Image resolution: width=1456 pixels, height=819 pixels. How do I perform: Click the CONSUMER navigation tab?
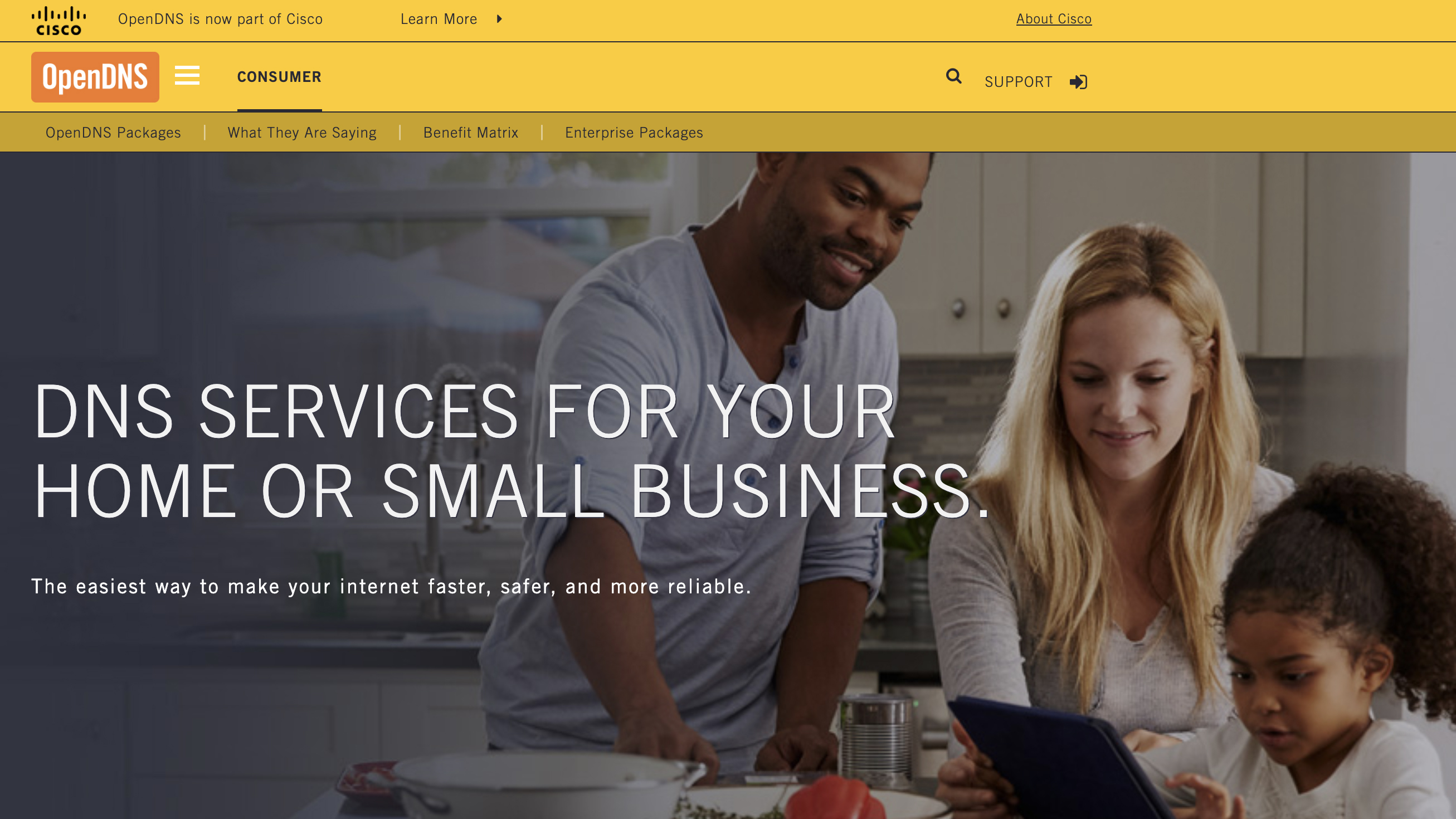click(x=279, y=77)
